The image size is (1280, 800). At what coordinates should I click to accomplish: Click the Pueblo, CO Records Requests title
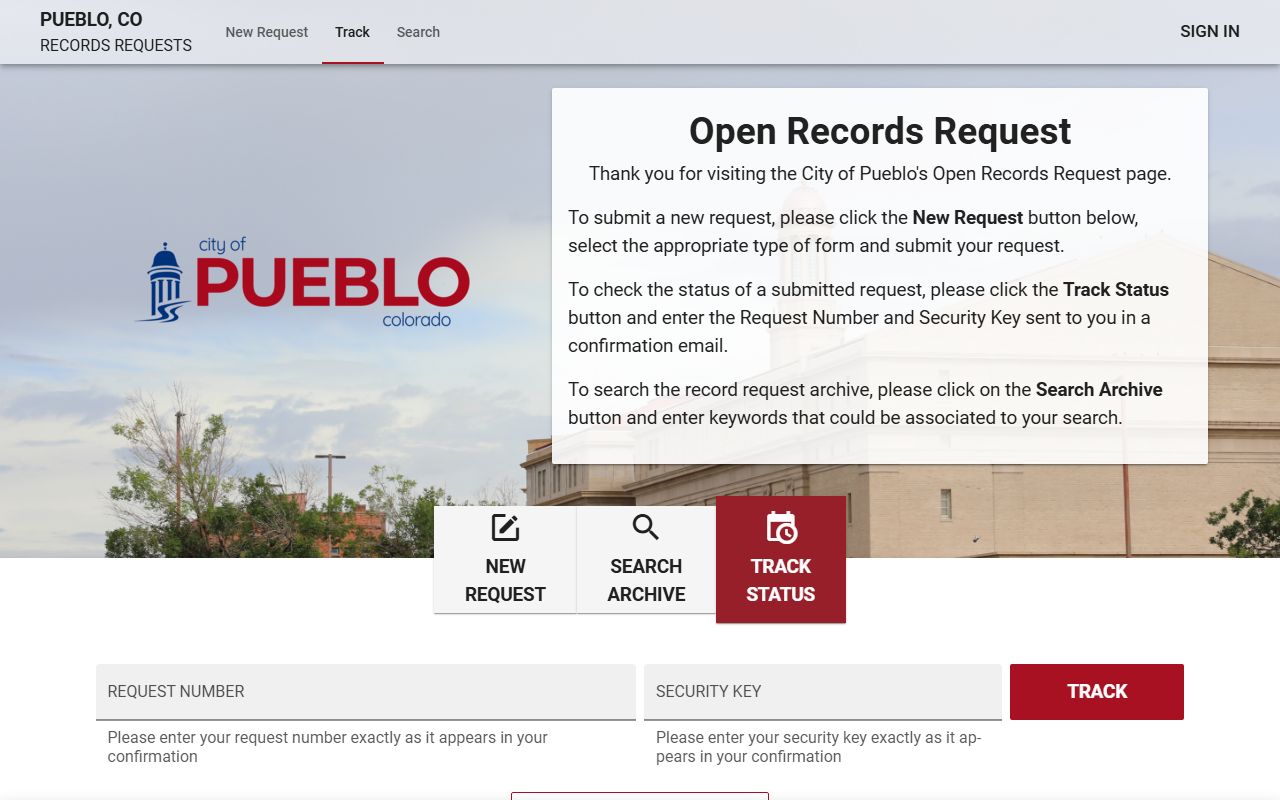(116, 32)
